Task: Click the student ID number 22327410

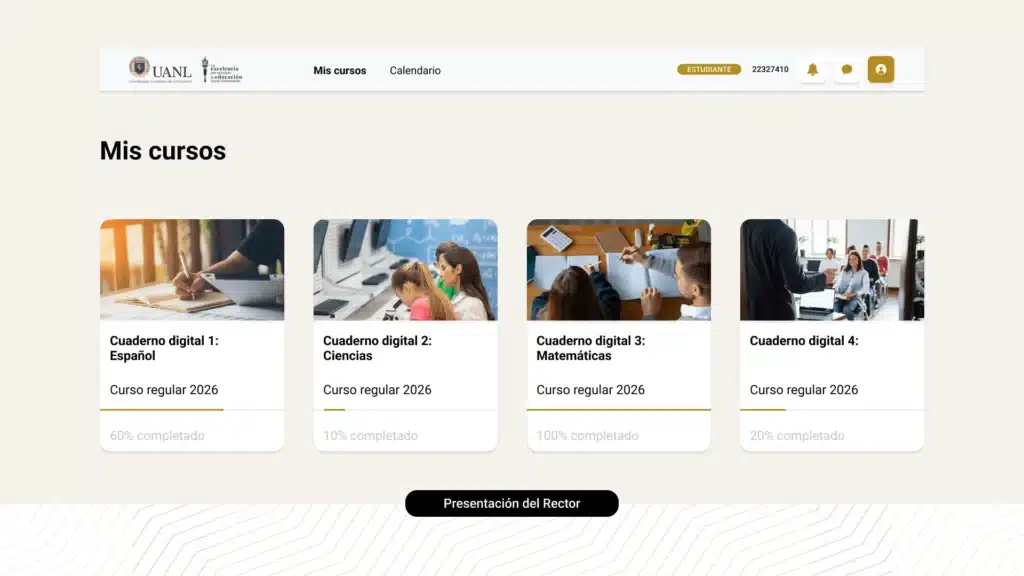Action: tap(770, 70)
